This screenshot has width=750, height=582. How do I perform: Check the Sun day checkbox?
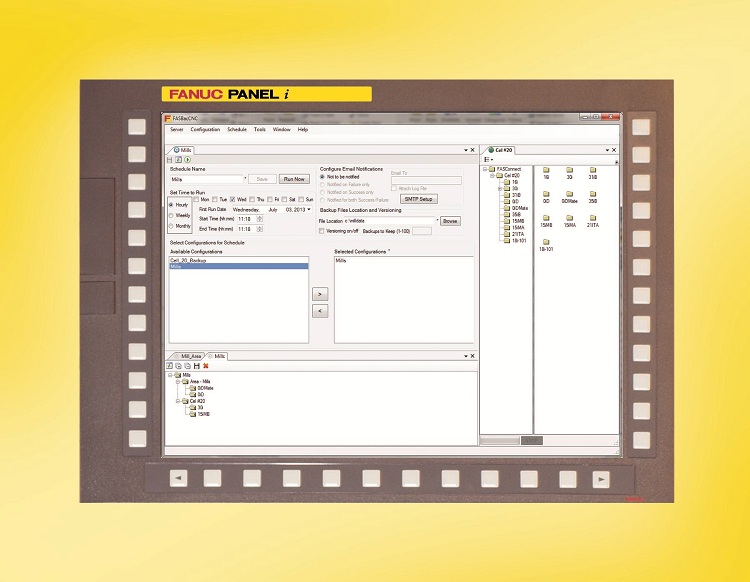[x=301, y=199]
